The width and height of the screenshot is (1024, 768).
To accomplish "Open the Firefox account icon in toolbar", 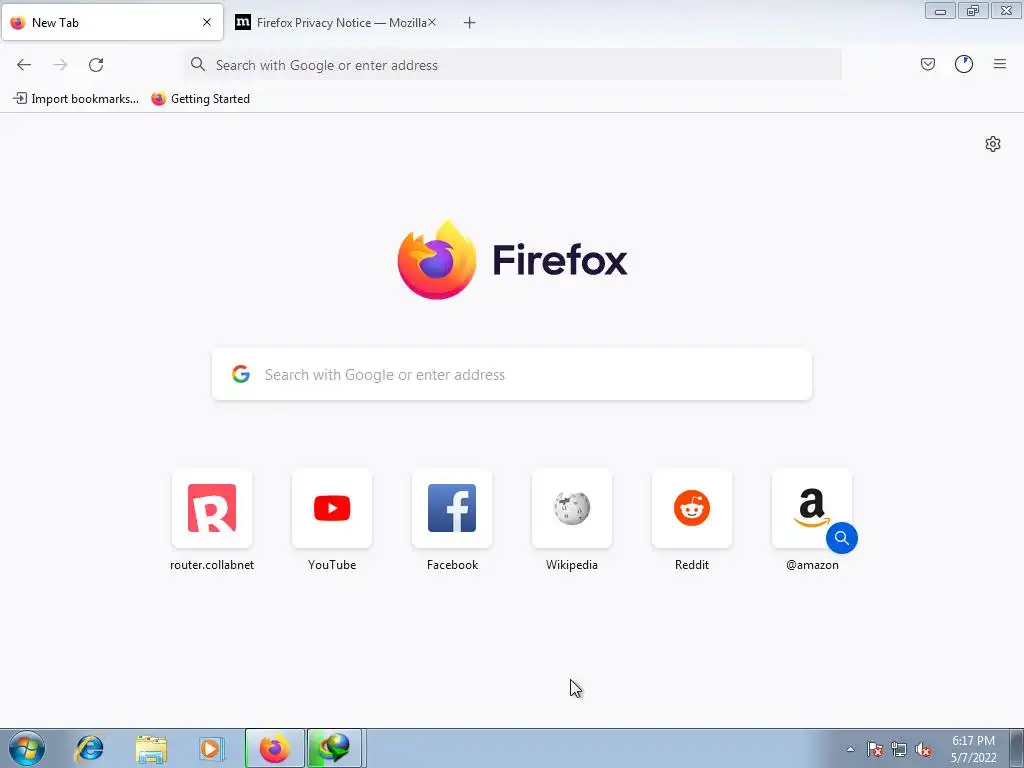I will pyautogui.click(x=964, y=64).
